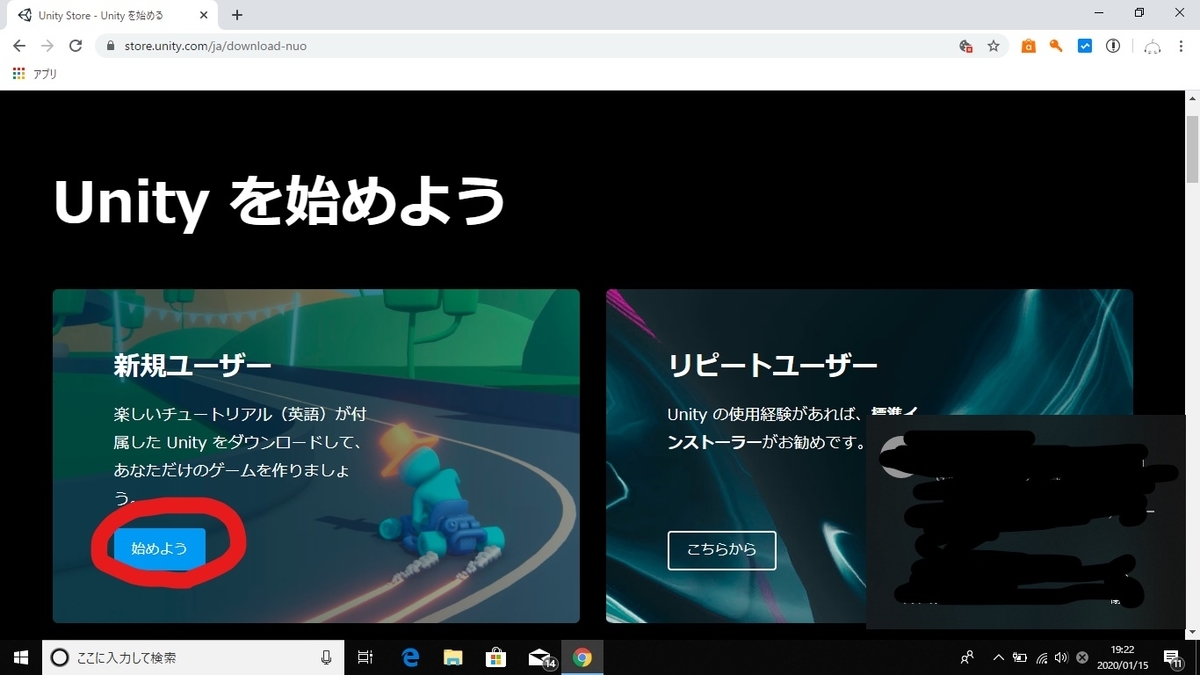Open Microsoft Store from the taskbar
1200x675 pixels.
(496, 657)
